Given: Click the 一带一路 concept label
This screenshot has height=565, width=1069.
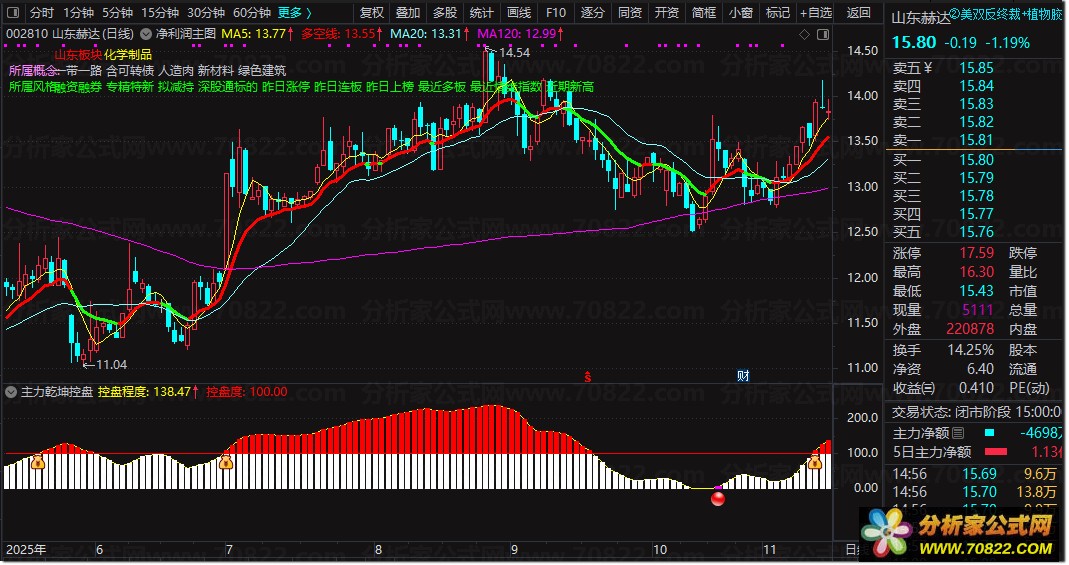Looking at the screenshot, I should tap(80, 70).
